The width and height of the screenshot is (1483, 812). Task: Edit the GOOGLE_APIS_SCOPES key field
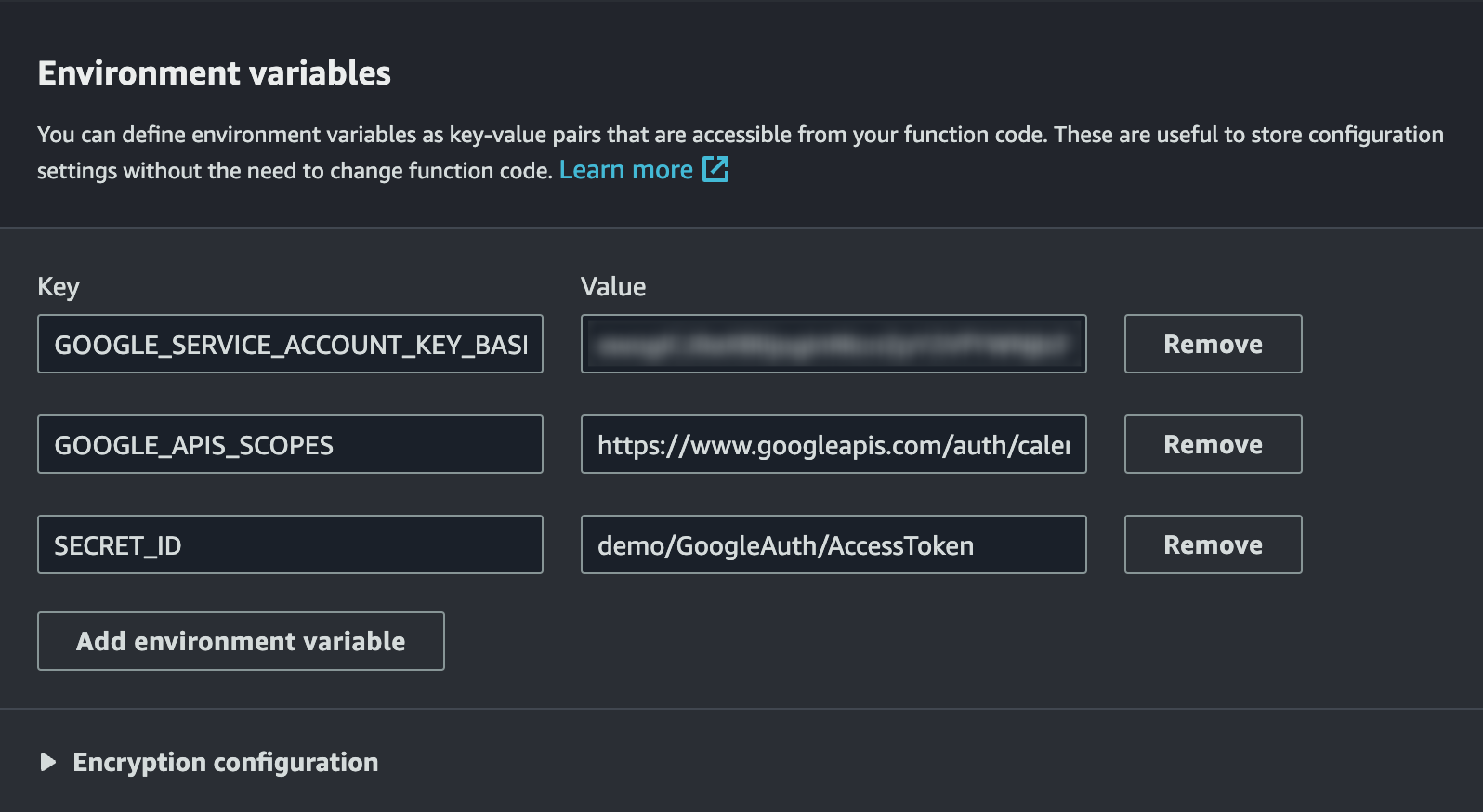click(x=290, y=444)
